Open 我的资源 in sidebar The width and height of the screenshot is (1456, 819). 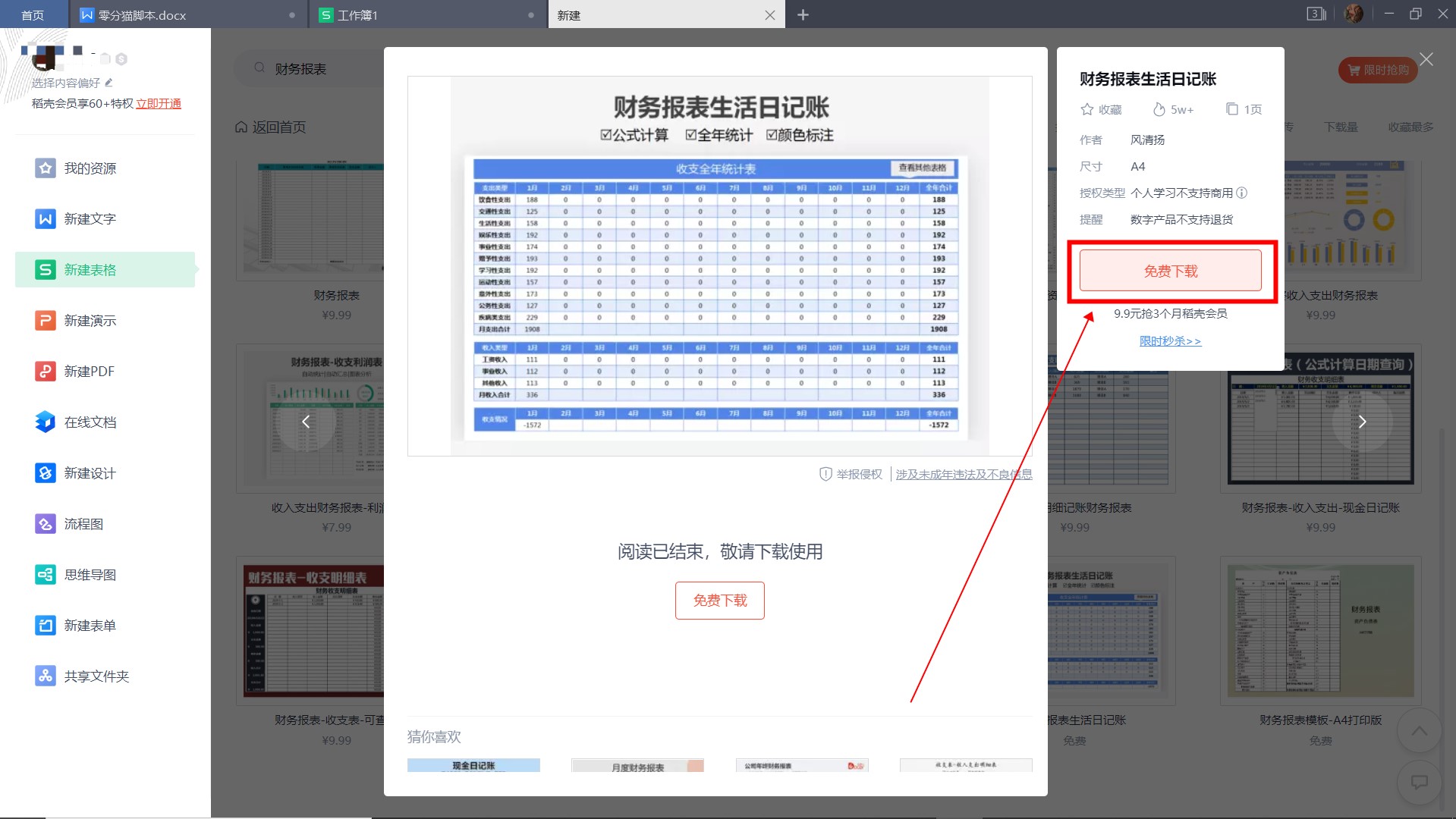(x=90, y=168)
